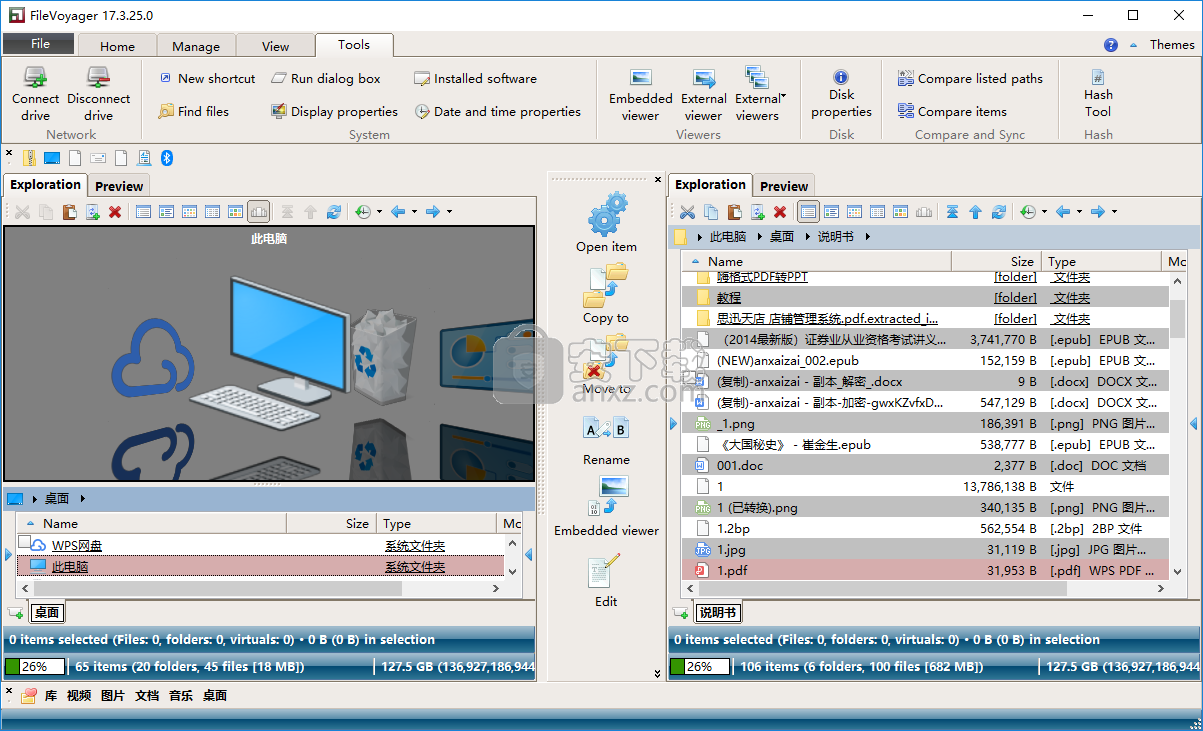
Task: Tick the checkbox beside WPS网盘
Action: (x=25, y=542)
